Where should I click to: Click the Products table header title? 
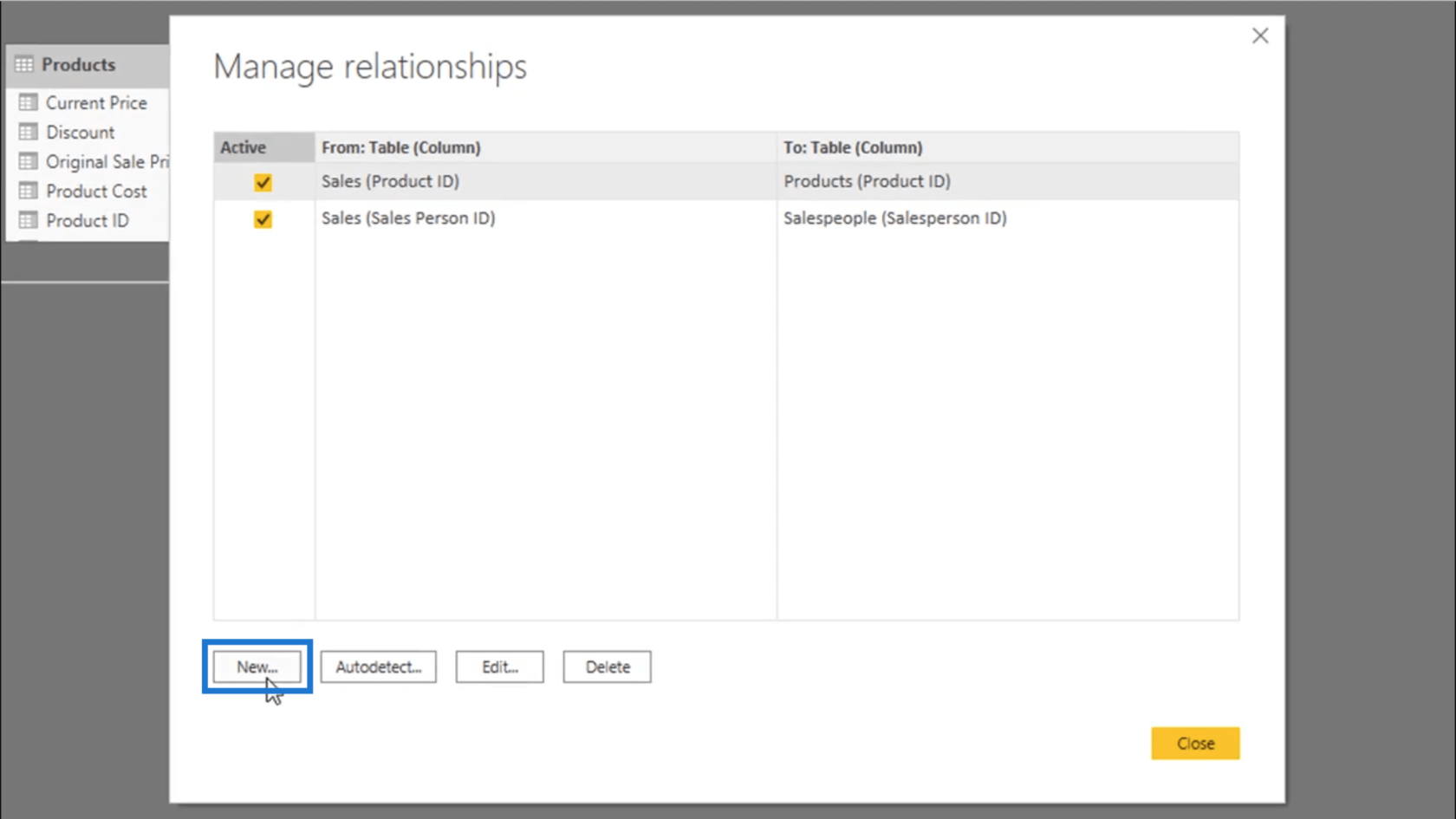coord(78,64)
